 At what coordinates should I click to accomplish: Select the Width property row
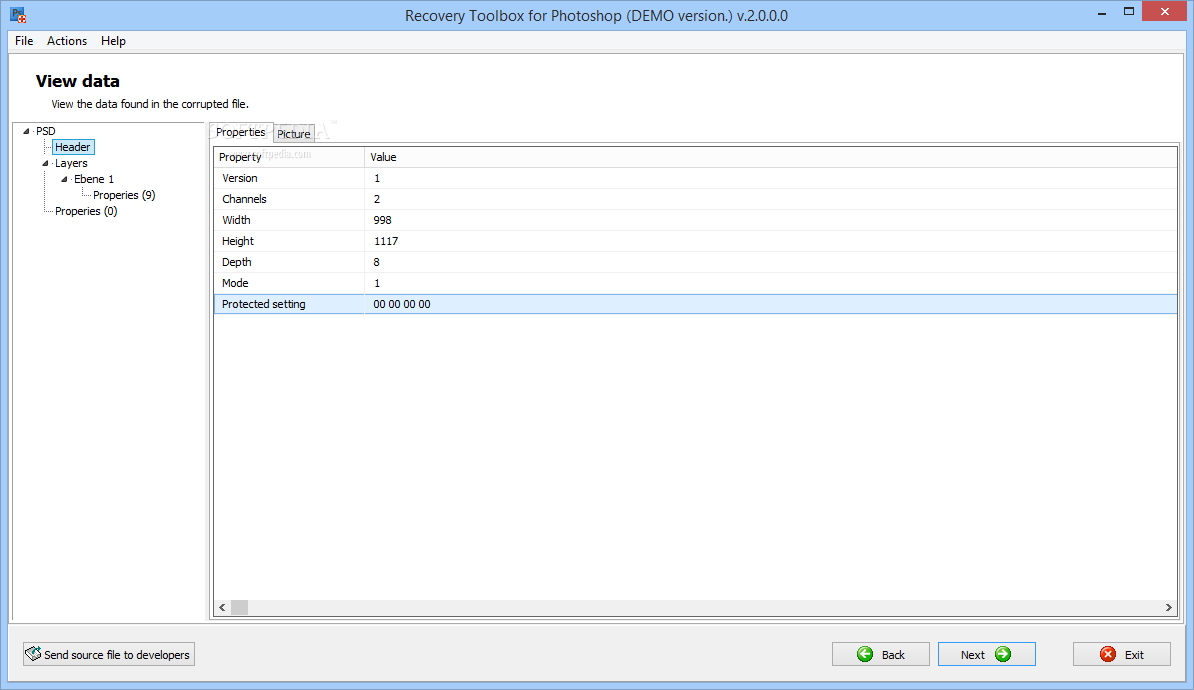[x=695, y=220]
